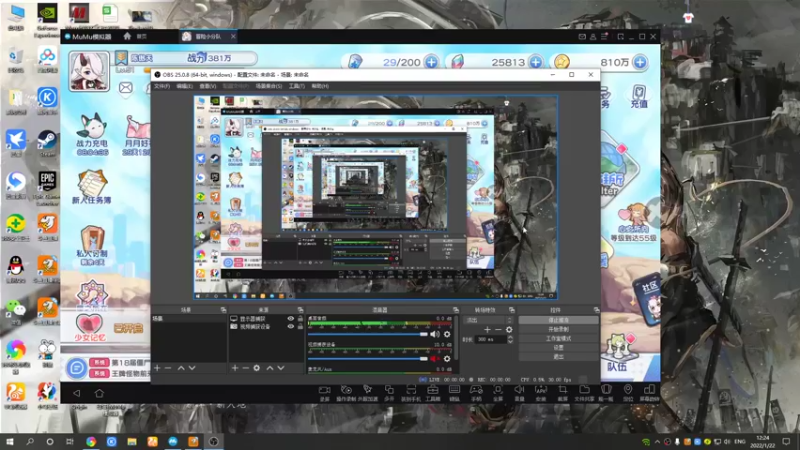Click MuMu 定位 location pin icon
This screenshot has width=800, height=450.
point(628,393)
